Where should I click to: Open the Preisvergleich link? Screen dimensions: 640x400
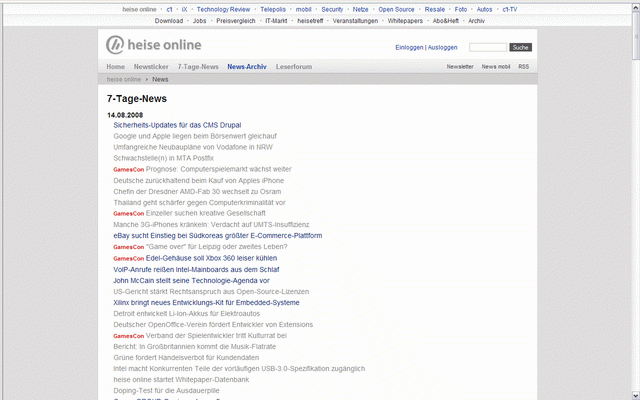point(236,21)
